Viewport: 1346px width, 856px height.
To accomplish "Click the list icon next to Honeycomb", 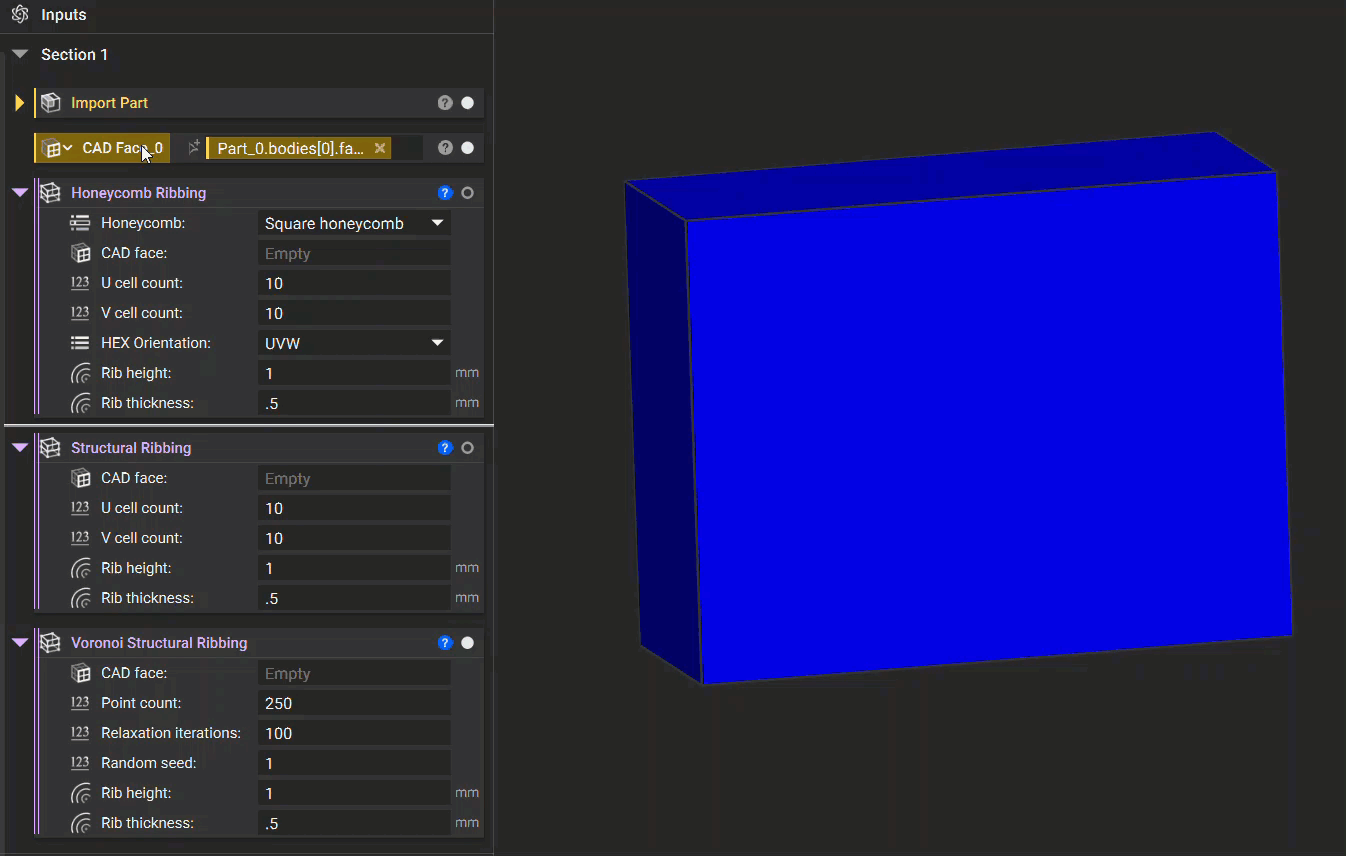I will (x=79, y=222).
